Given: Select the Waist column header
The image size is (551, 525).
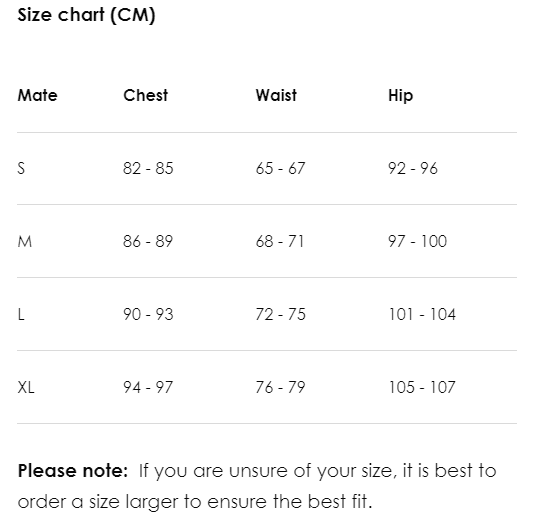Looking at the screenshot, I should pos(276,95).
